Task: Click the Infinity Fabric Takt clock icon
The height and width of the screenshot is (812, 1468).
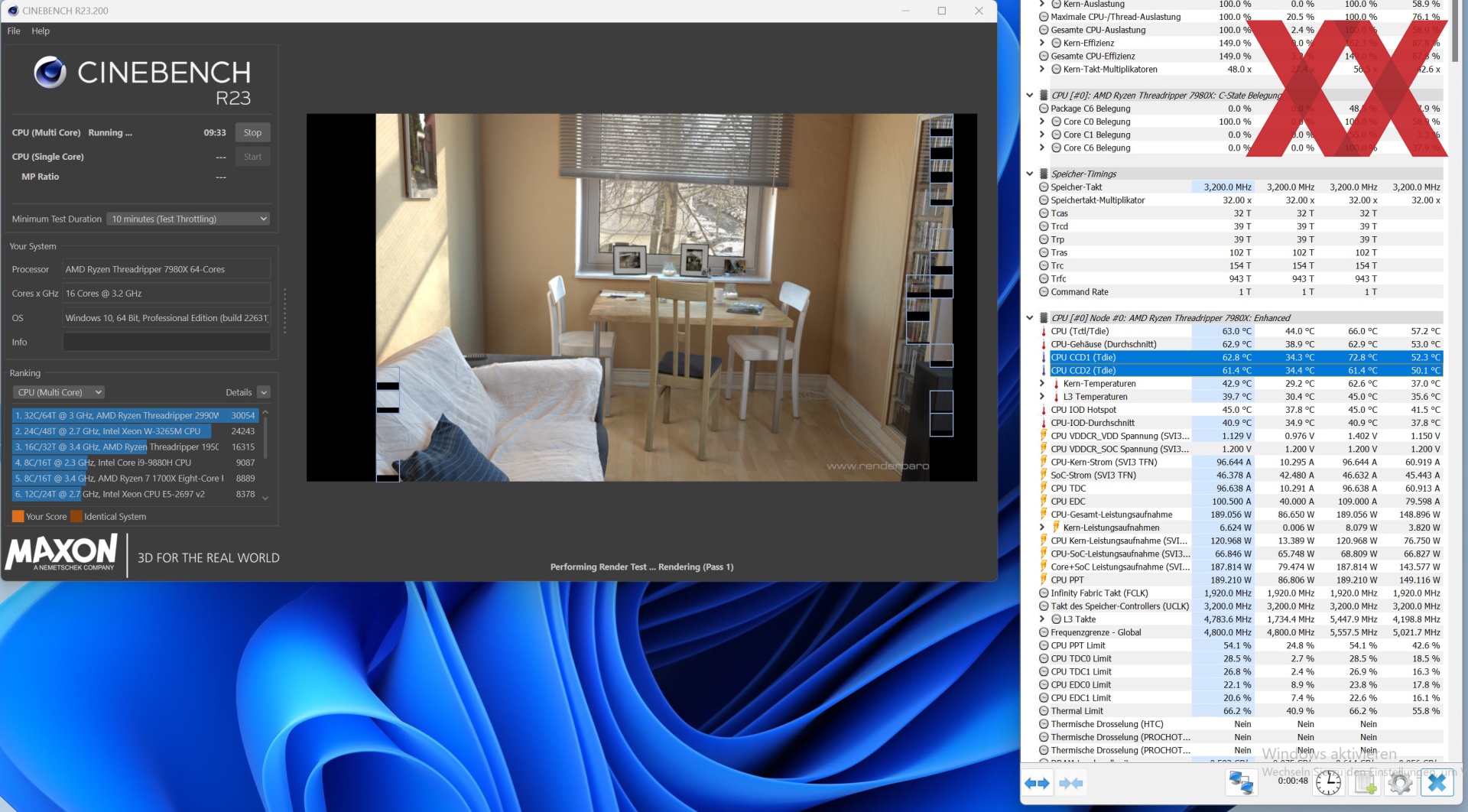Action: click(x=1044, y=593)
